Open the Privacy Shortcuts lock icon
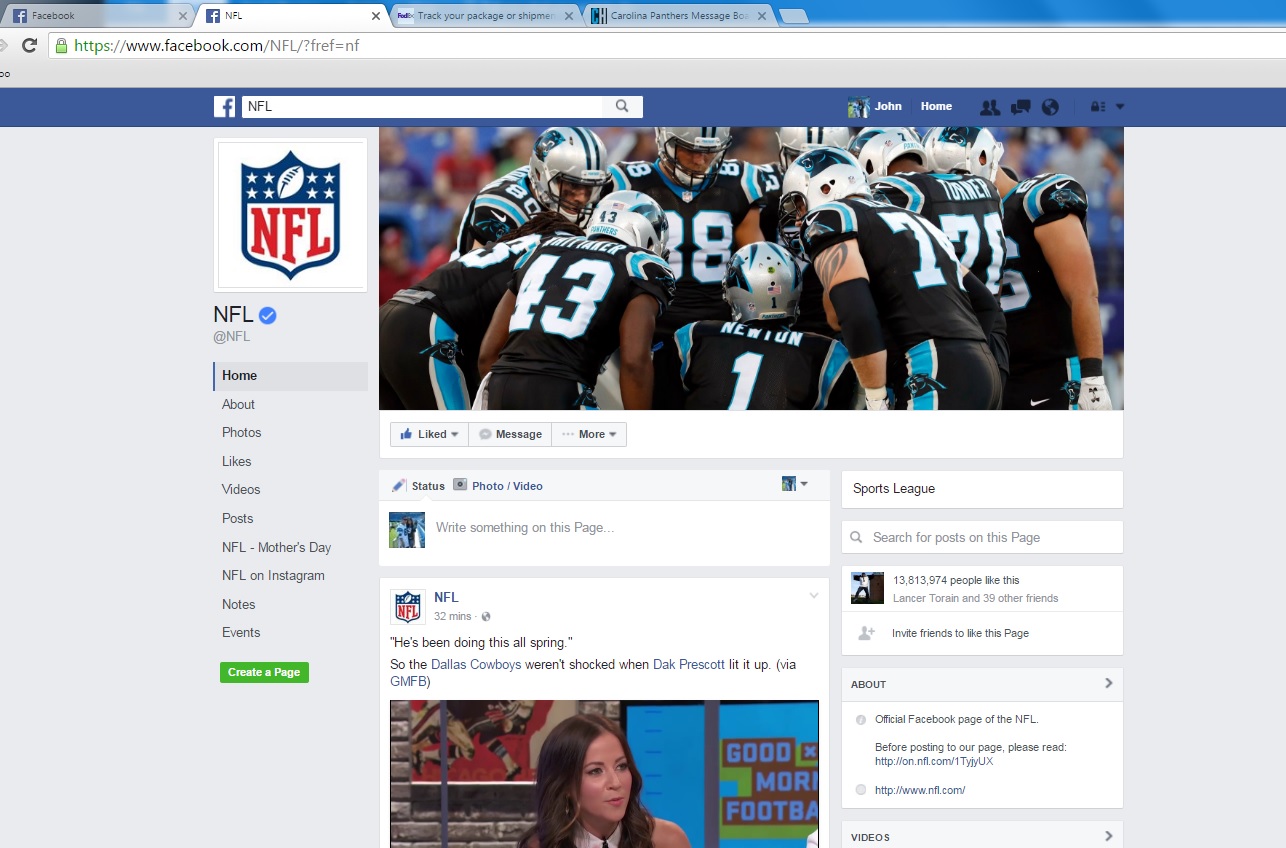Screen dimensions: 1286x848 point(1098,107)
